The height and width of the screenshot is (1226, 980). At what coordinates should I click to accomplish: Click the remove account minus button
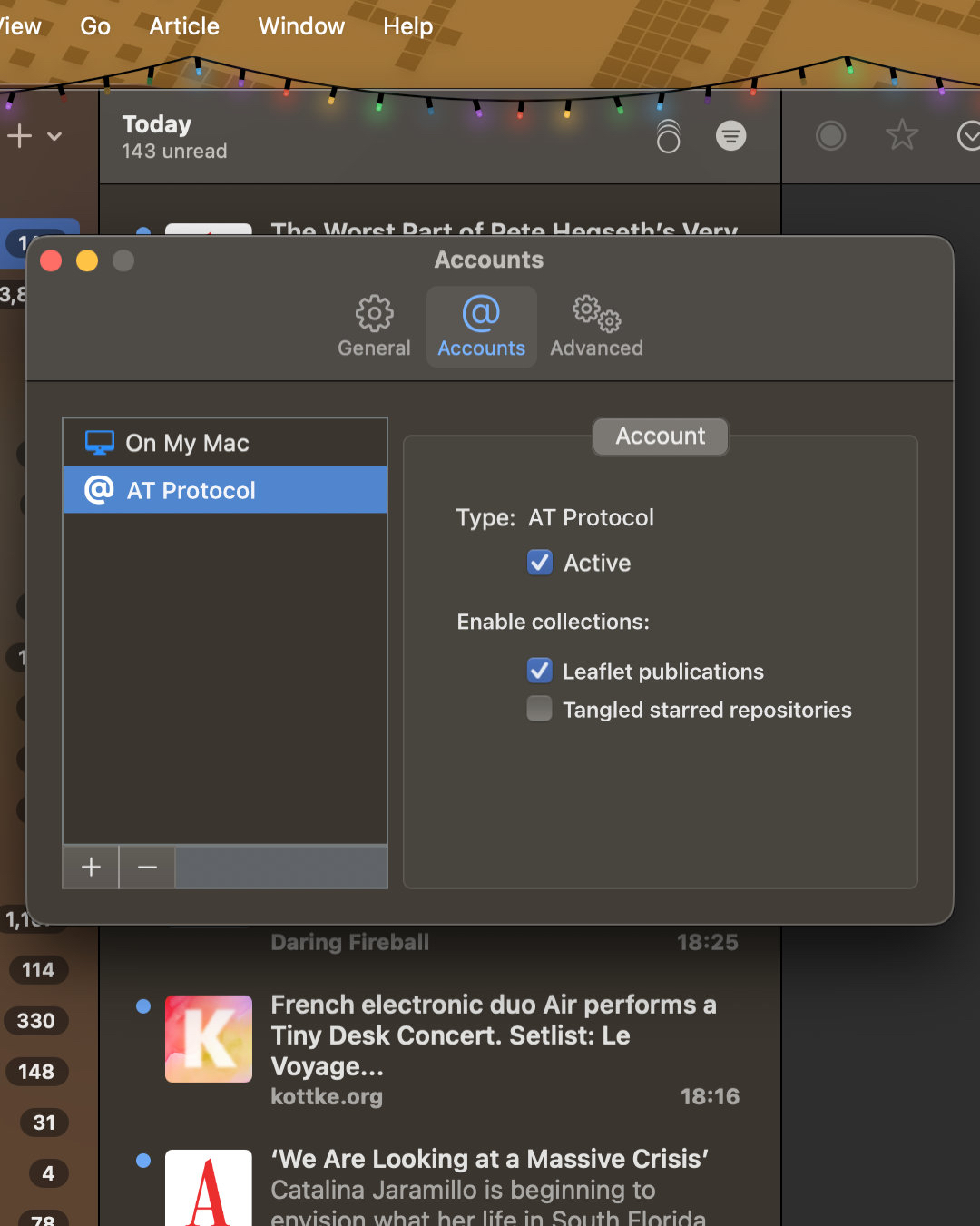[x=147, y=868]
